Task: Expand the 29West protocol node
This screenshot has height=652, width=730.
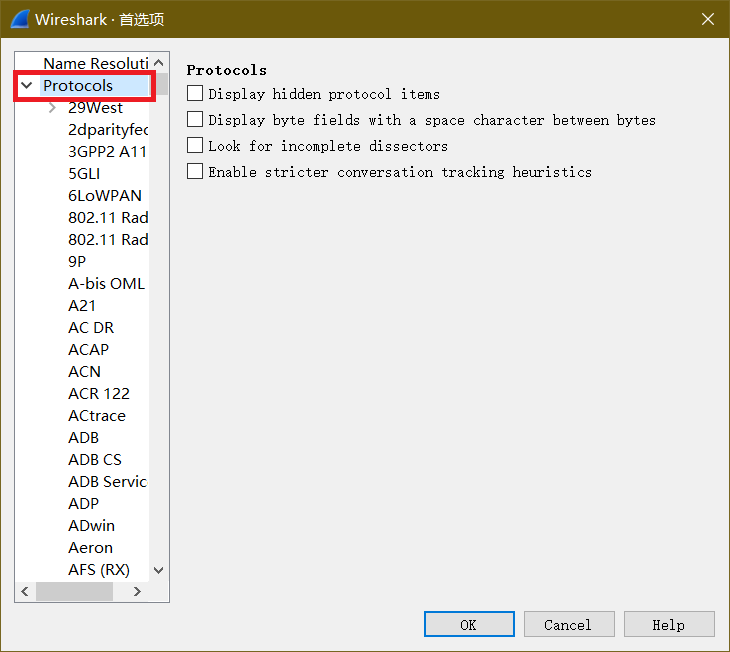Action: pos(52,108)
